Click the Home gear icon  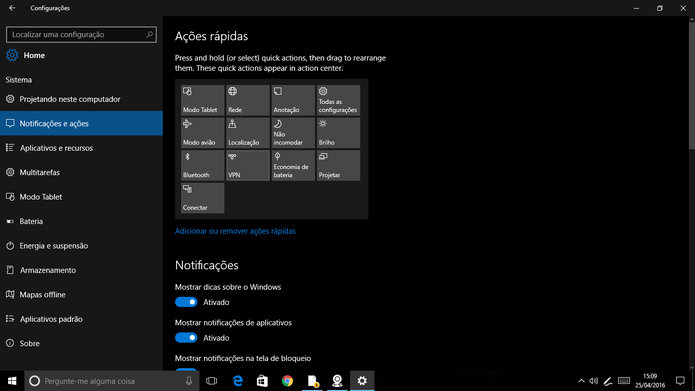pos(12,55)
